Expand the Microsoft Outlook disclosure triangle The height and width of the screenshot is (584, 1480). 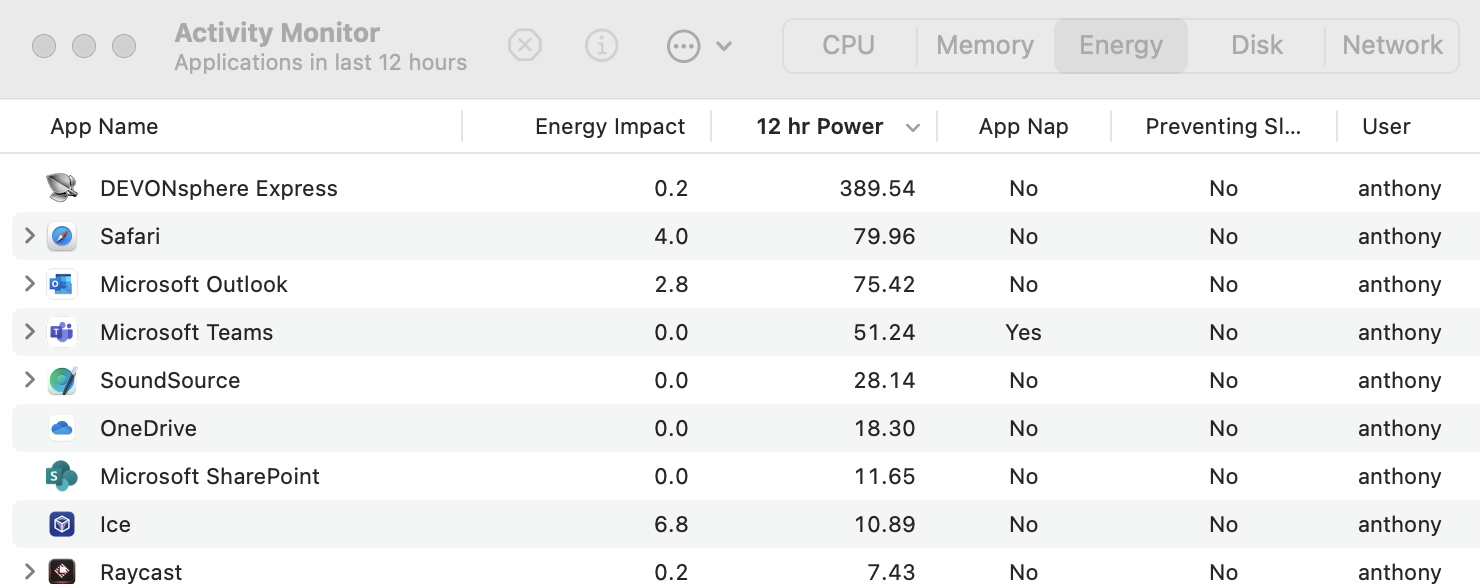[29, 284]
